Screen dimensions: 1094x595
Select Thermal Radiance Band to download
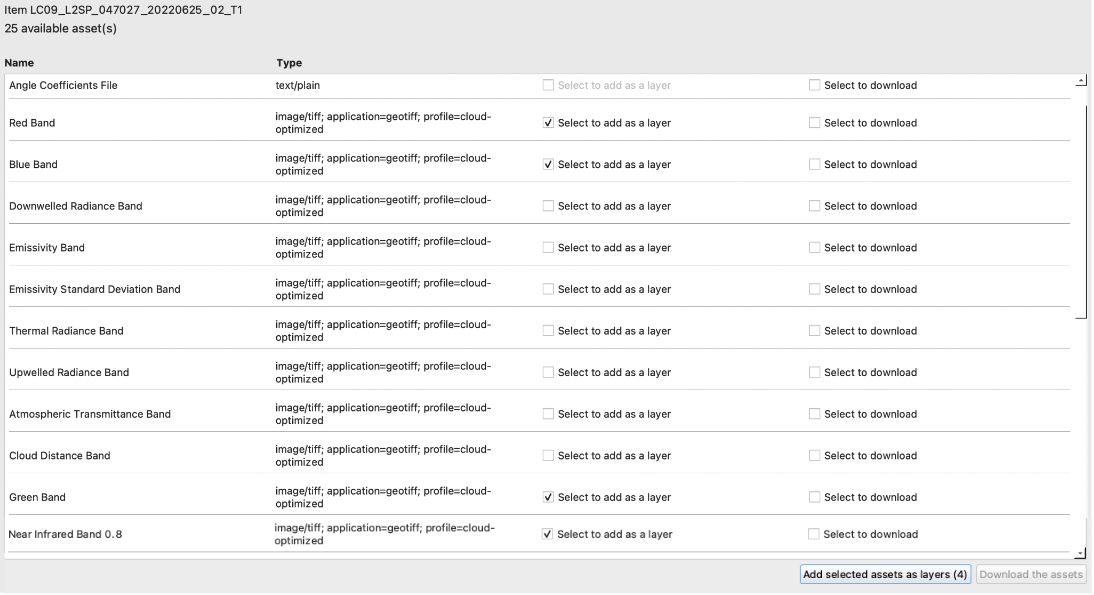(x=814, y=331)
